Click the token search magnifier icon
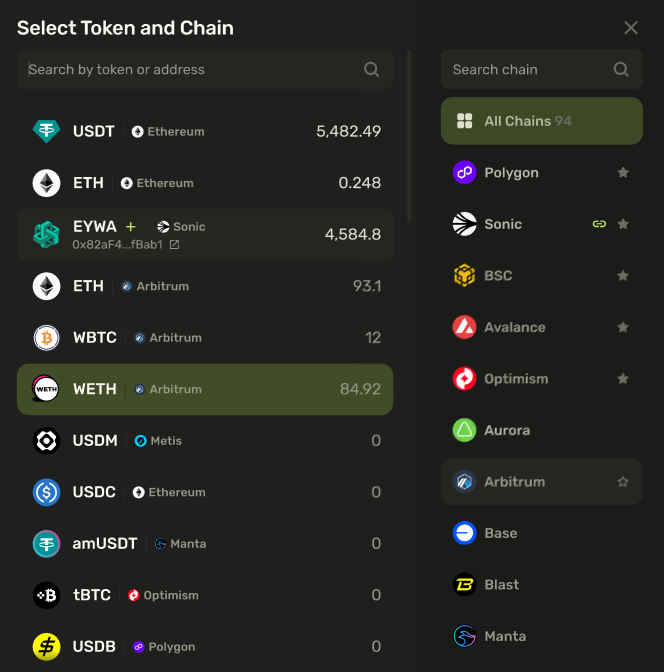Image resolution: width=664 pixels, height=672 pixels. pos(371,70)
